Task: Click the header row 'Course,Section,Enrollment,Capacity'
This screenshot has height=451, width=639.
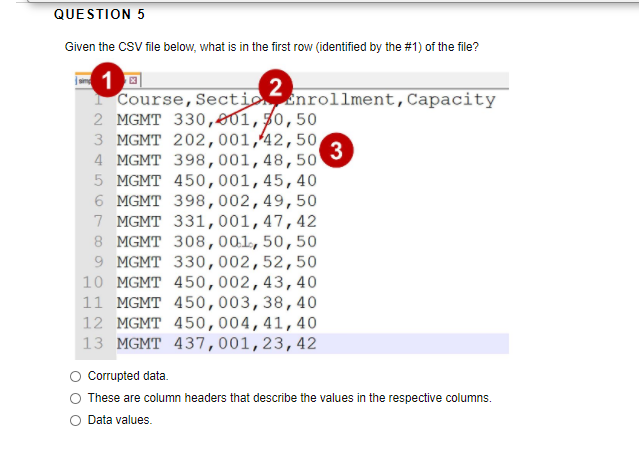Action: [x=306, y=99]
